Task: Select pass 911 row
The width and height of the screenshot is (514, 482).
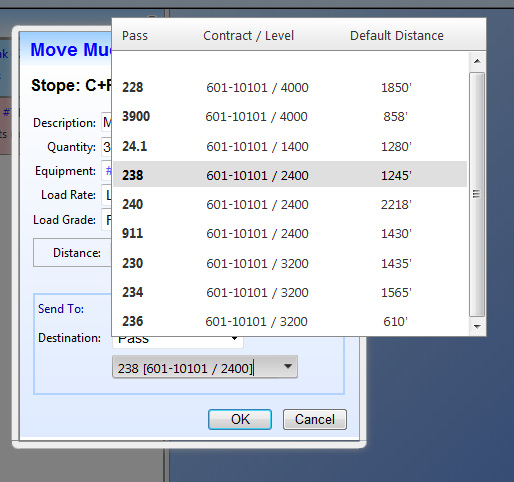Action: click(x=290, y=233)
